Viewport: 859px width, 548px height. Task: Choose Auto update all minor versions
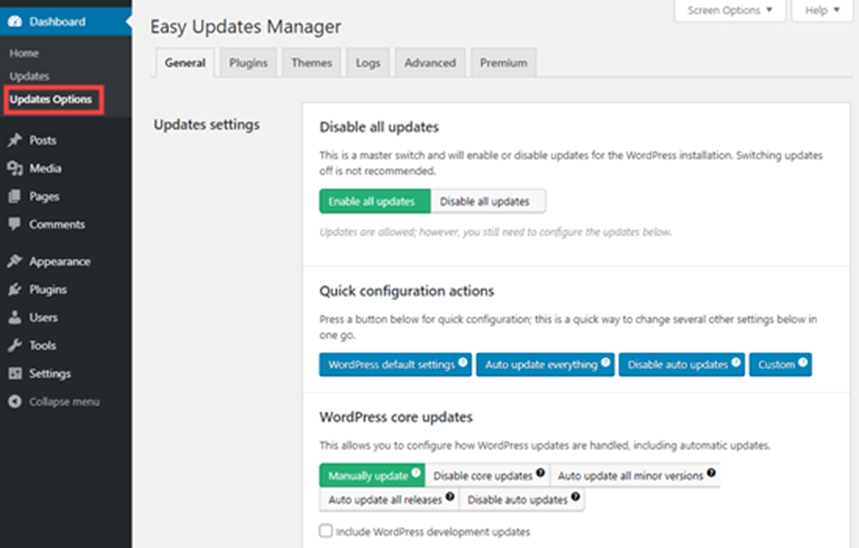(635, 475)
